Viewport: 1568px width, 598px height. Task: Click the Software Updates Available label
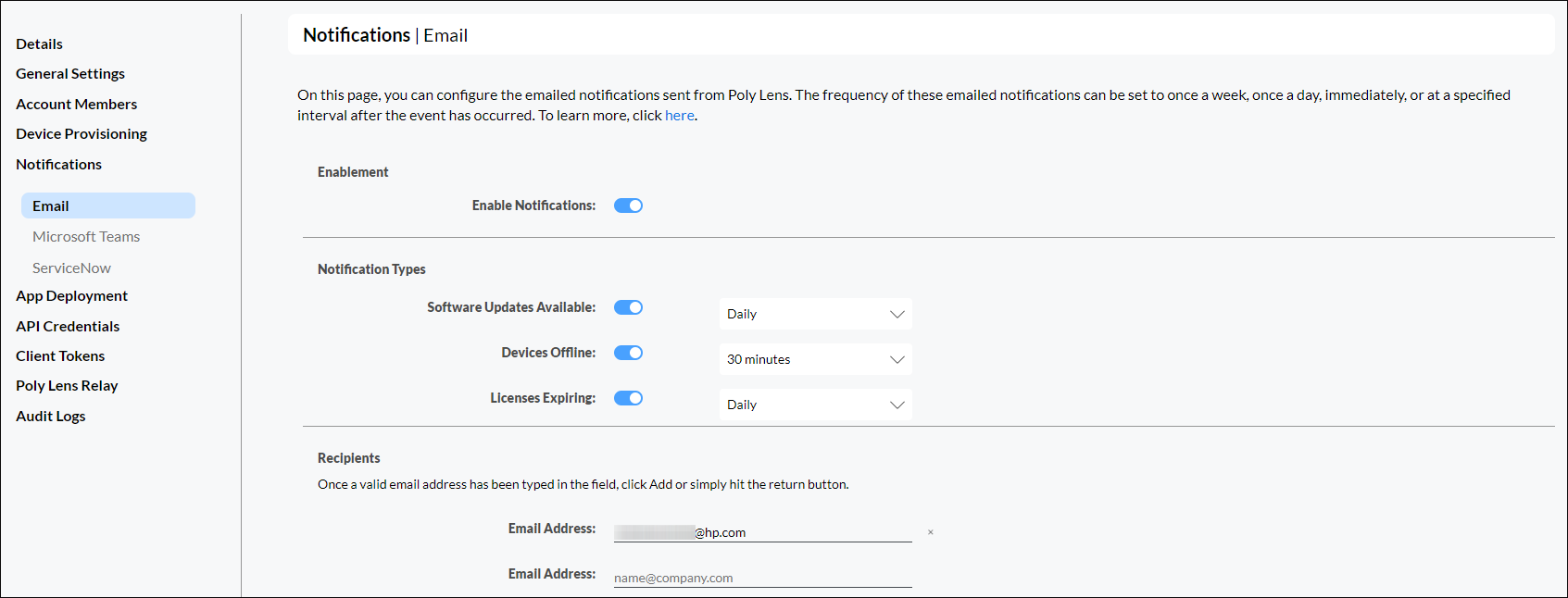pyautogui.click(x=511, y=307)
